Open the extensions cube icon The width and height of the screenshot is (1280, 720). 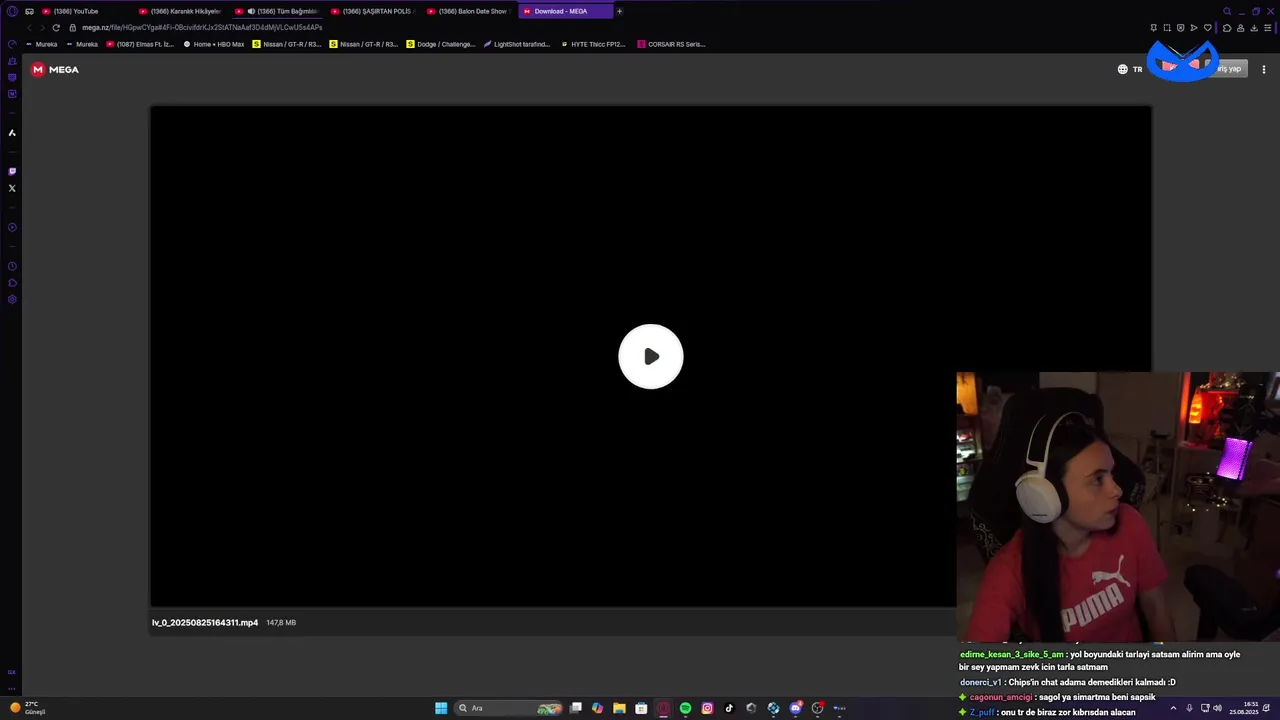[1227, 28]
